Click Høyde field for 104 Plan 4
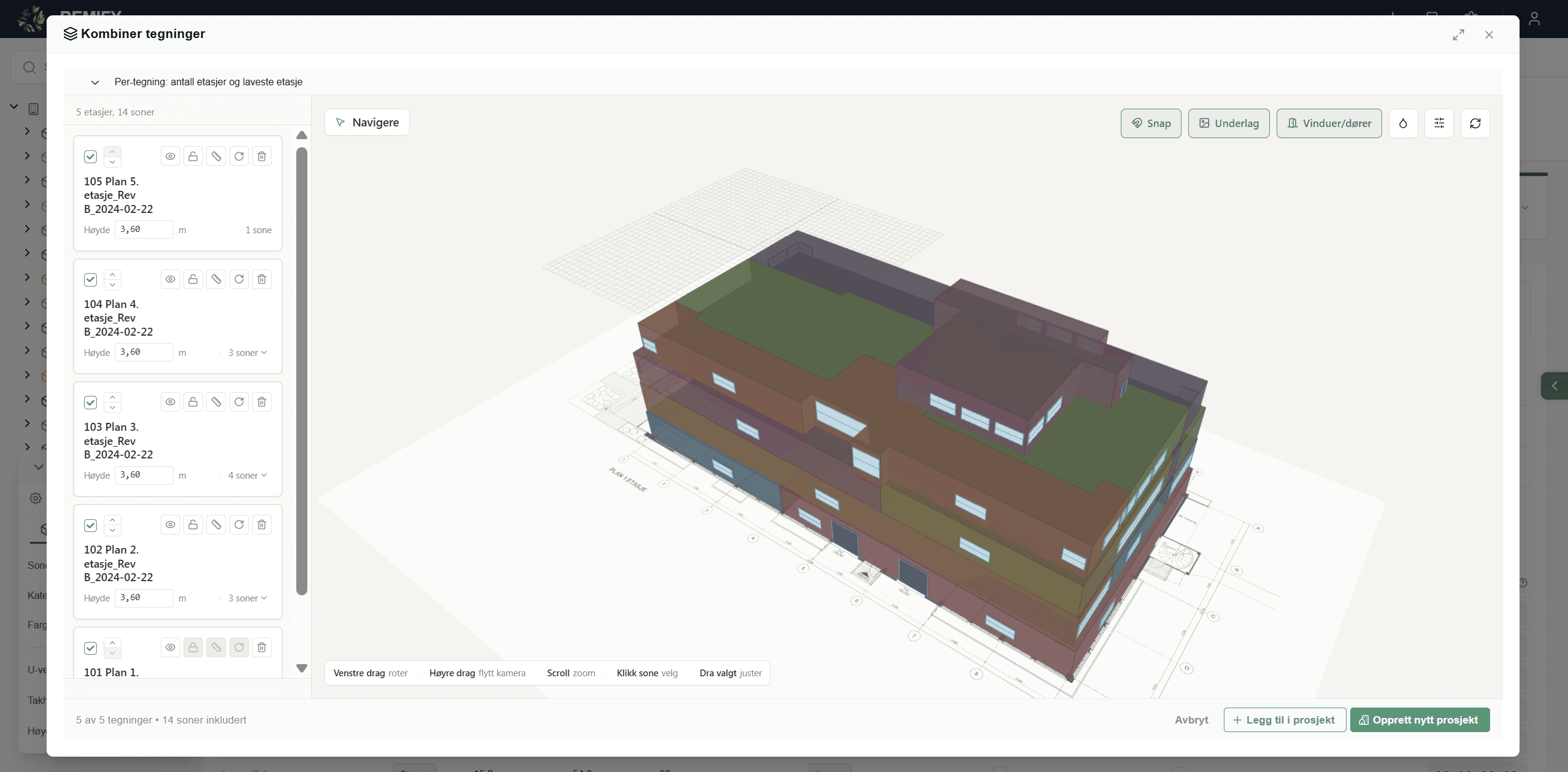This screenshot has height=772, width=1568. (144, 352)
